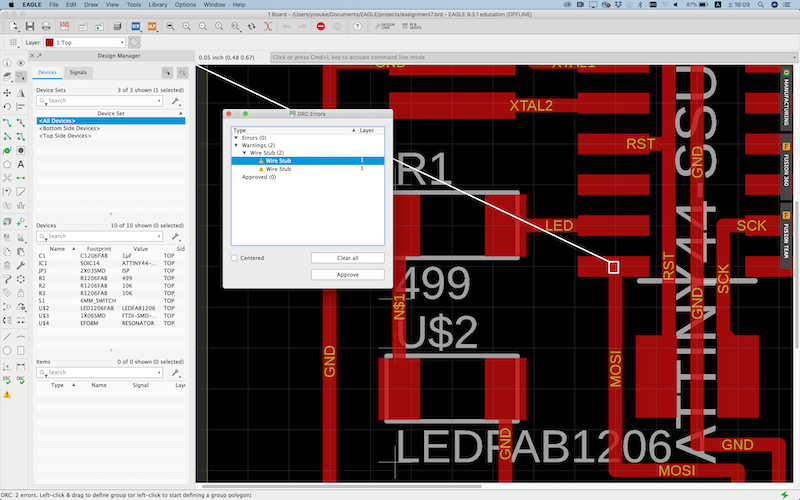This screenshot has height=500, width=800.
Task: Click the Approve button
Action: point(347,274)
